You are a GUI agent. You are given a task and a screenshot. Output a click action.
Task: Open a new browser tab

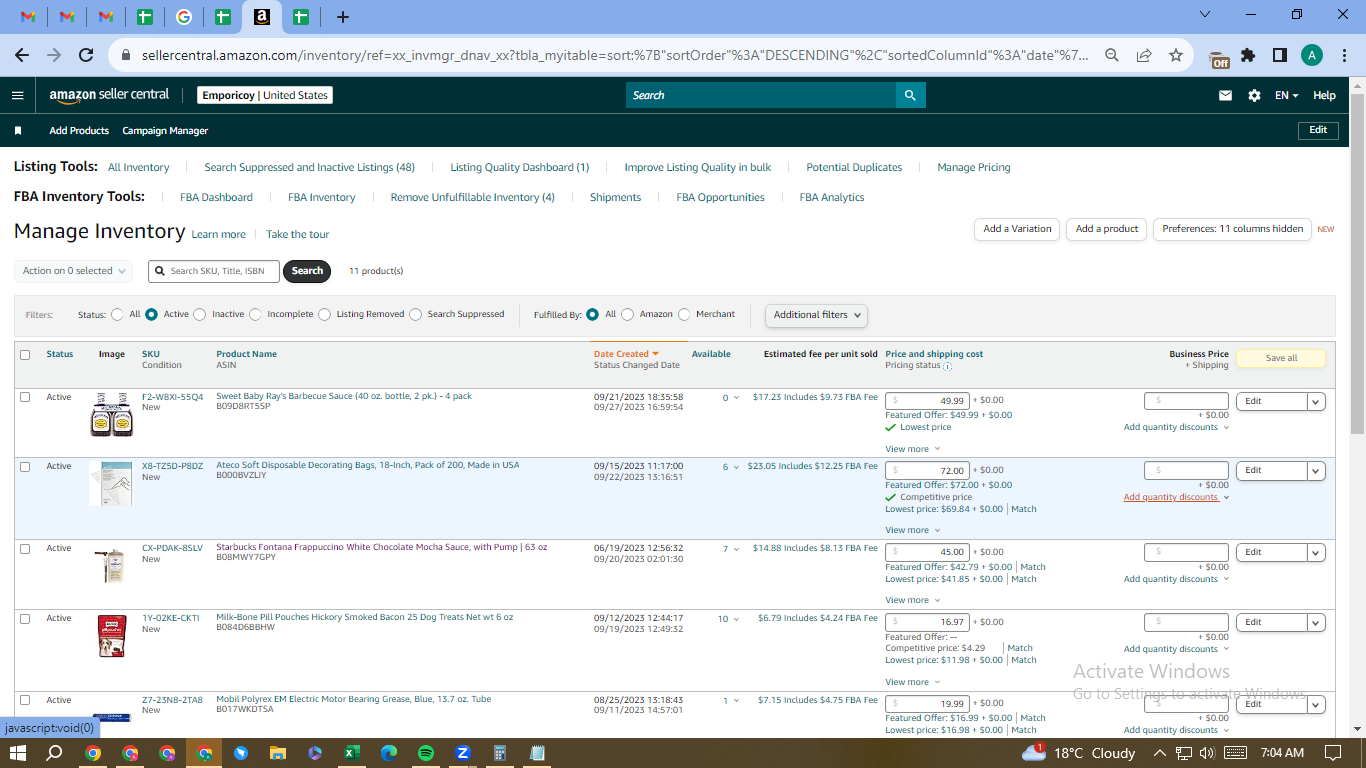tap(343, 17)
